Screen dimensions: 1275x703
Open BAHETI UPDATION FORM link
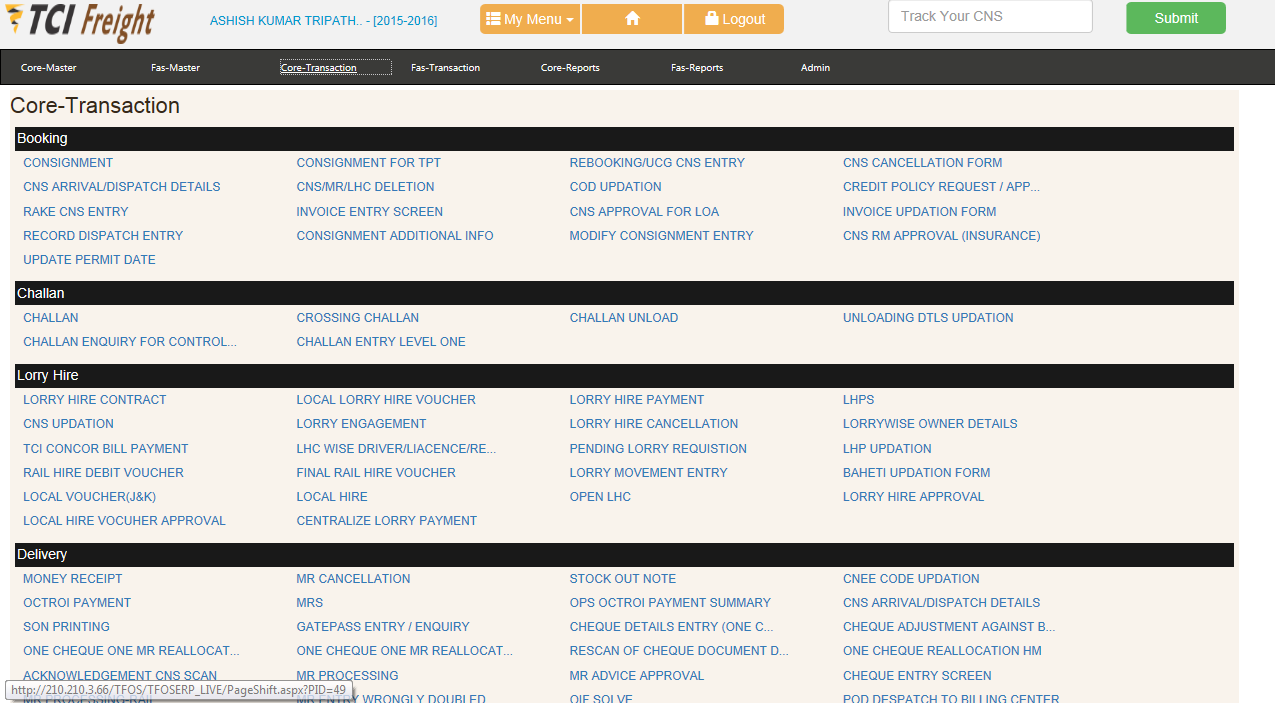click(x=917, y=473)
